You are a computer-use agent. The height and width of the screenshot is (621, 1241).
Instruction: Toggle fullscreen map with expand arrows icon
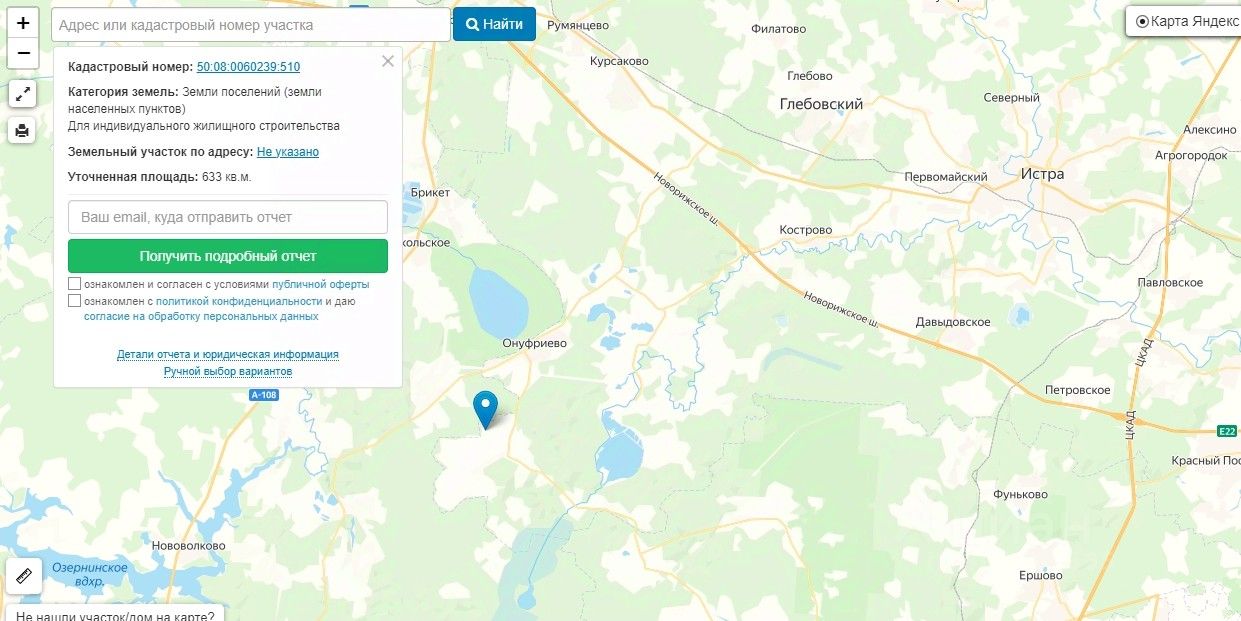[x=22, y=94]
